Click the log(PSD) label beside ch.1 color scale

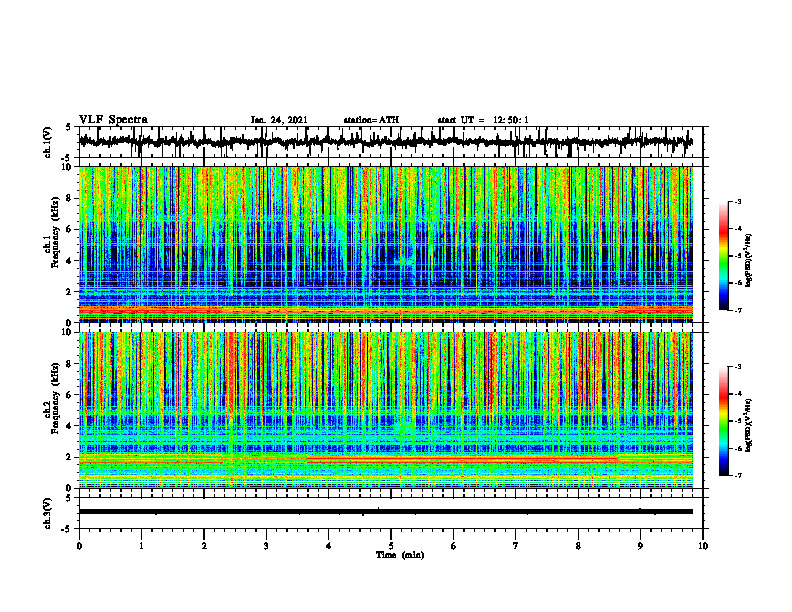pyautogui.click(x=749, y=261)
